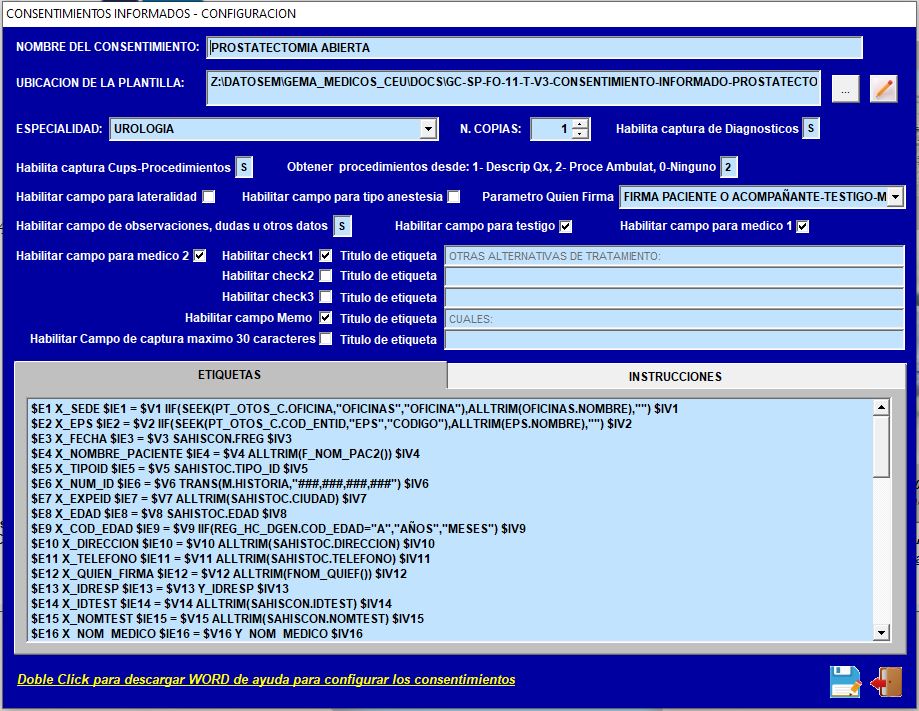Decrease N. Copias with the down arrow
The width and height of the screenshot is (919, 711).
580,134
